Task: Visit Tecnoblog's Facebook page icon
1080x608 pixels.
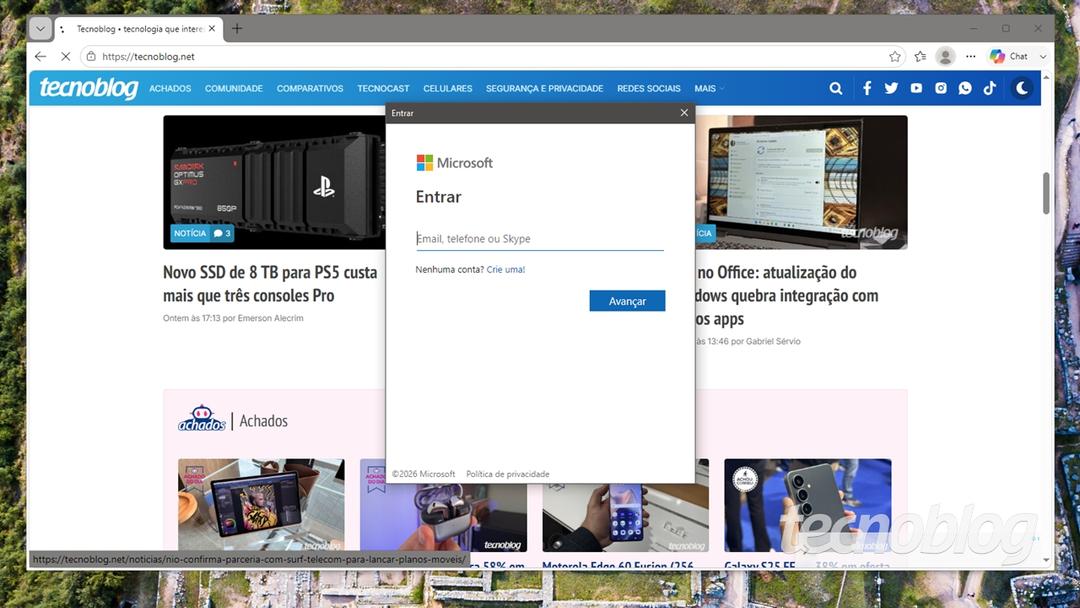Action: click(867, 88)
